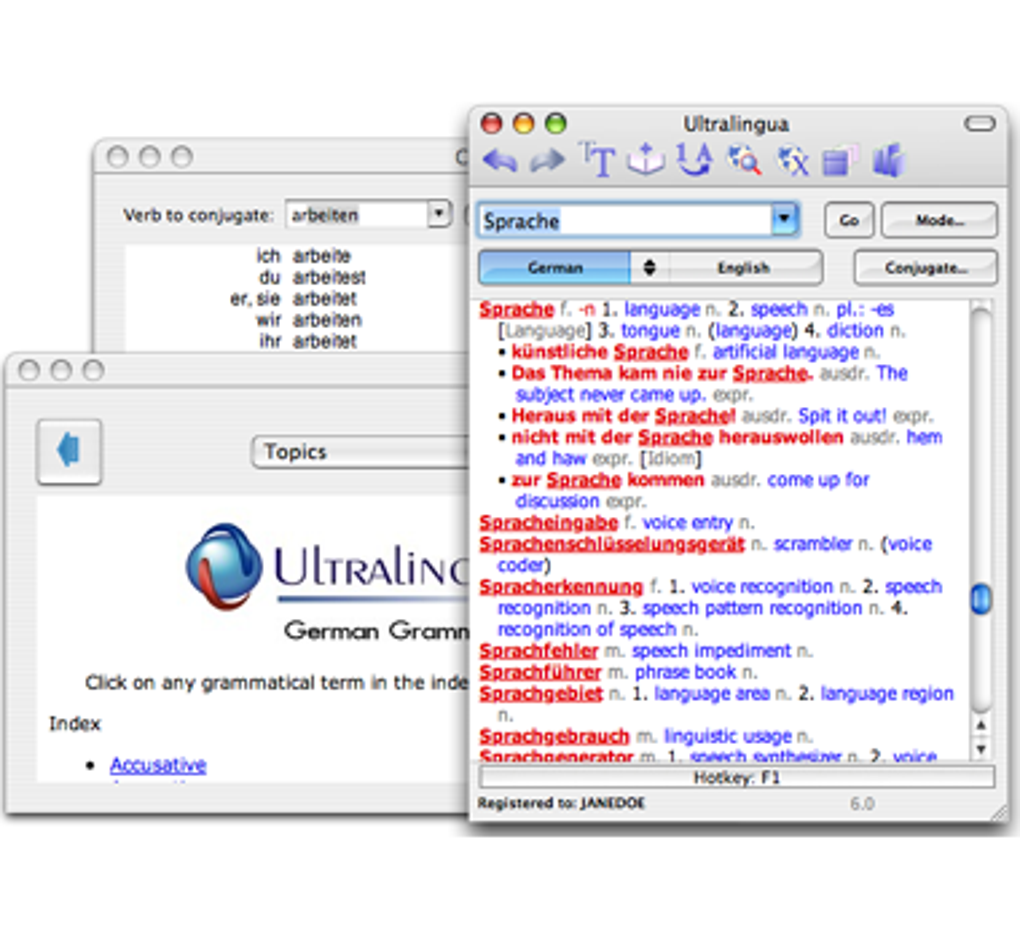Click the blue back arrow in grammar window
1020x939 pixels.
[69, 451]
